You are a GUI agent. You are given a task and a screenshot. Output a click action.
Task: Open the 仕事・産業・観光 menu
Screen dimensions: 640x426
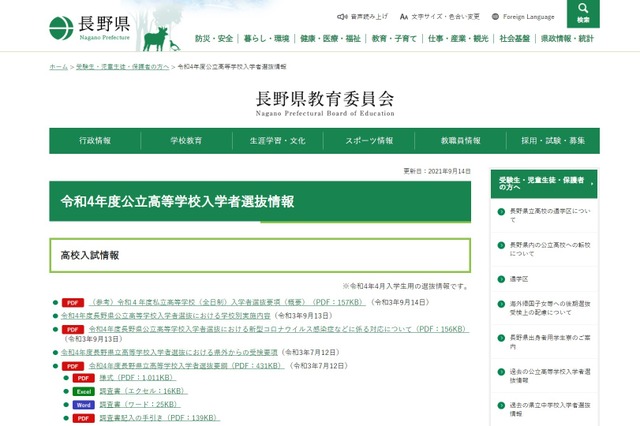tap(458, 39)
